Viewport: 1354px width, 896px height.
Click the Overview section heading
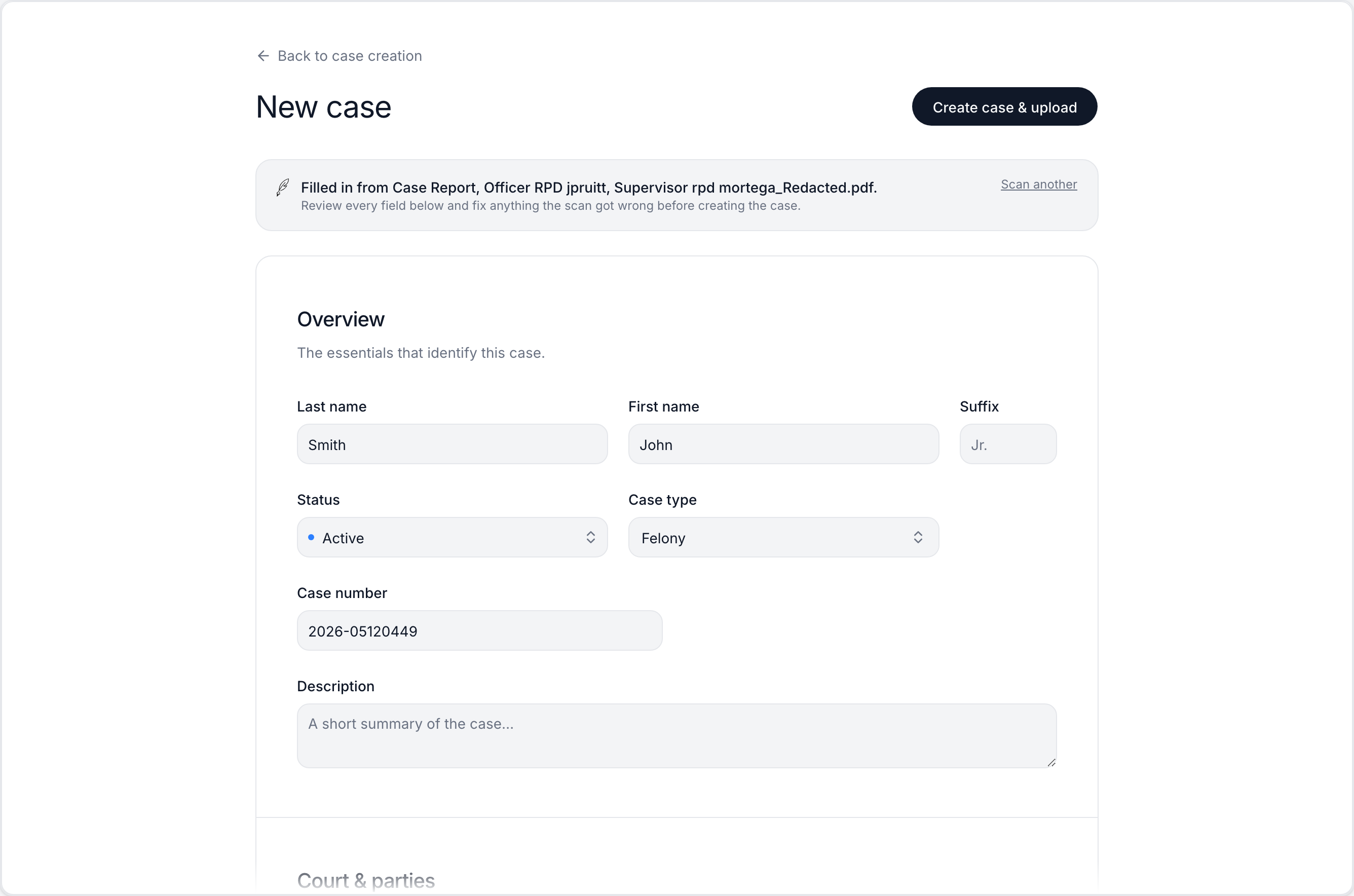[x=341, y=319]
